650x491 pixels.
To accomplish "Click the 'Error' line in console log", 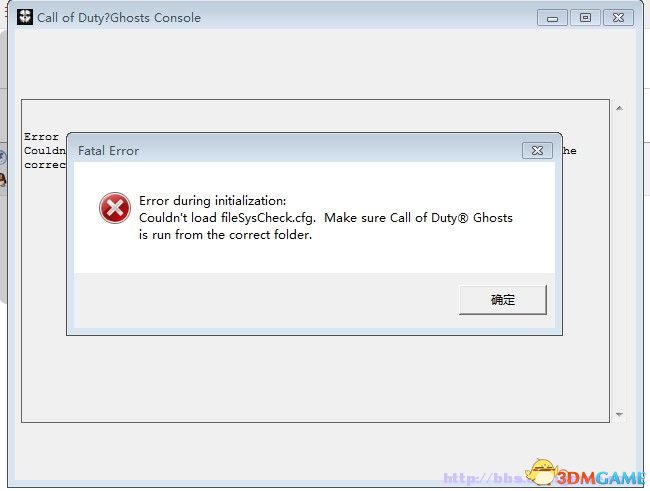I will [x=41, y=137].
